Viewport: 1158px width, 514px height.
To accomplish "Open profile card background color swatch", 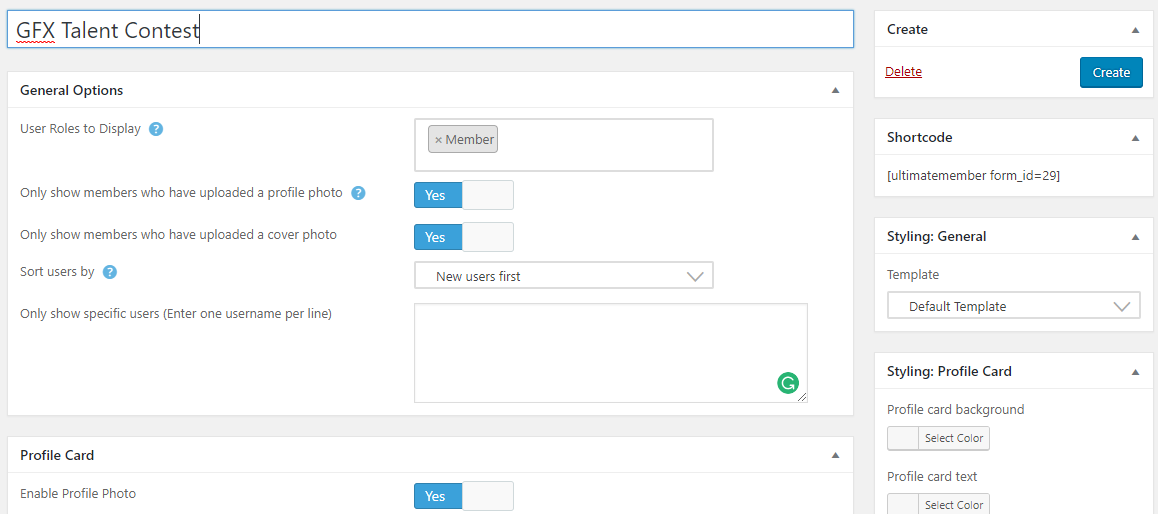I will (x=903, y=438).
